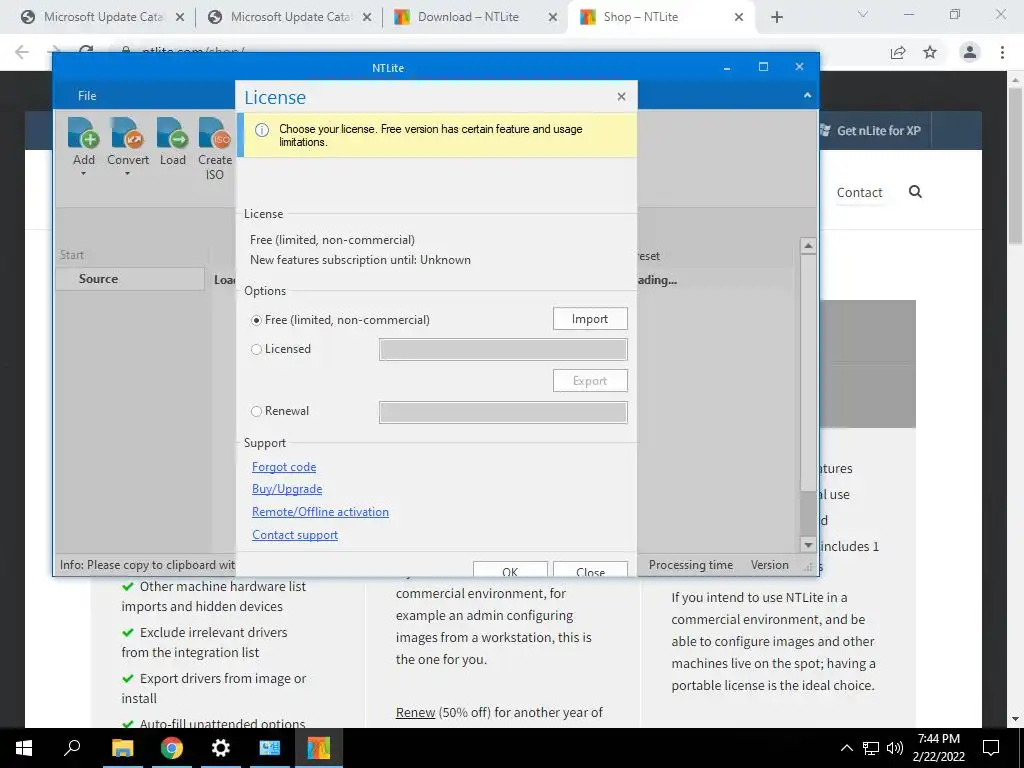Viewport: 1024px width, 768px height.
Task: Open the Contact menu on website
Action: 859,193
